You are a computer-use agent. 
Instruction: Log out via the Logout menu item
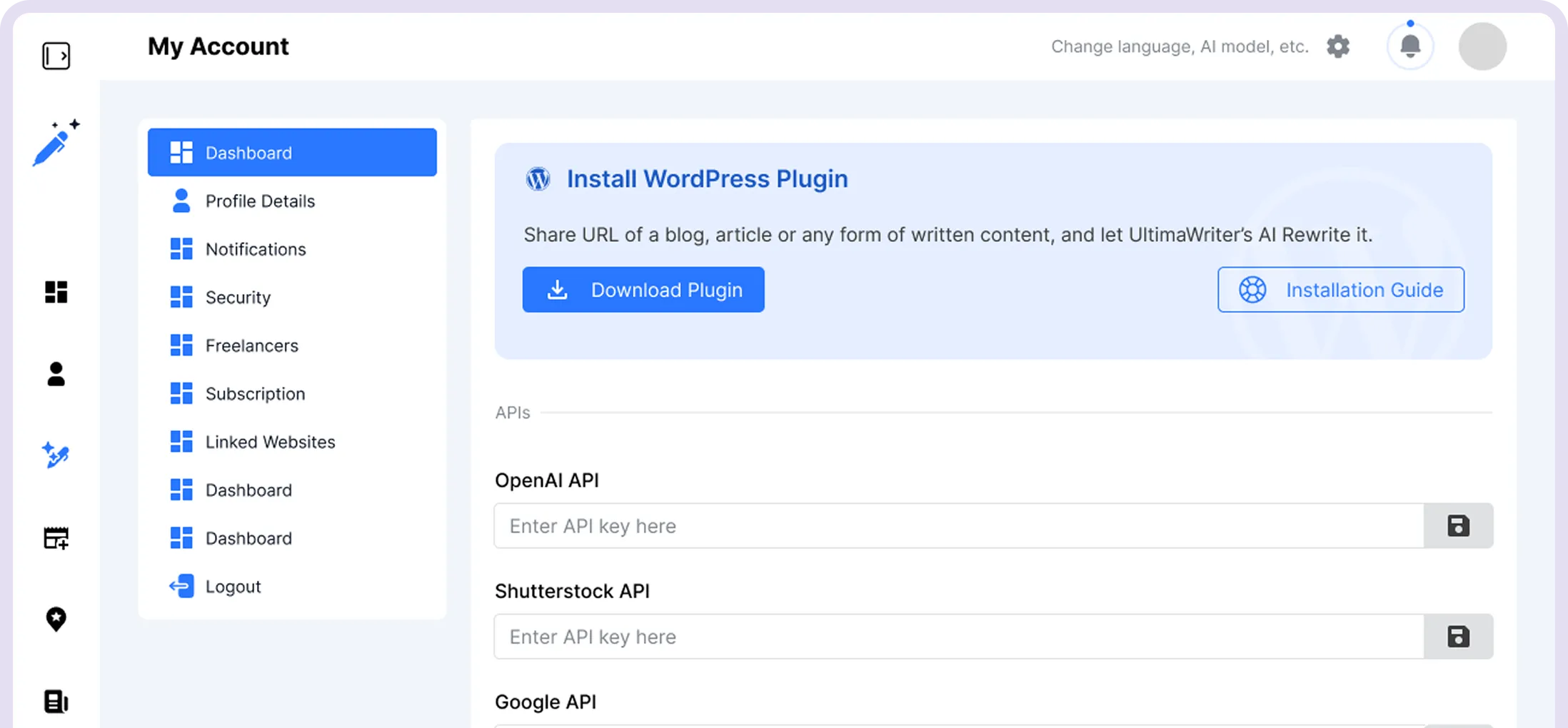point(292,587)
